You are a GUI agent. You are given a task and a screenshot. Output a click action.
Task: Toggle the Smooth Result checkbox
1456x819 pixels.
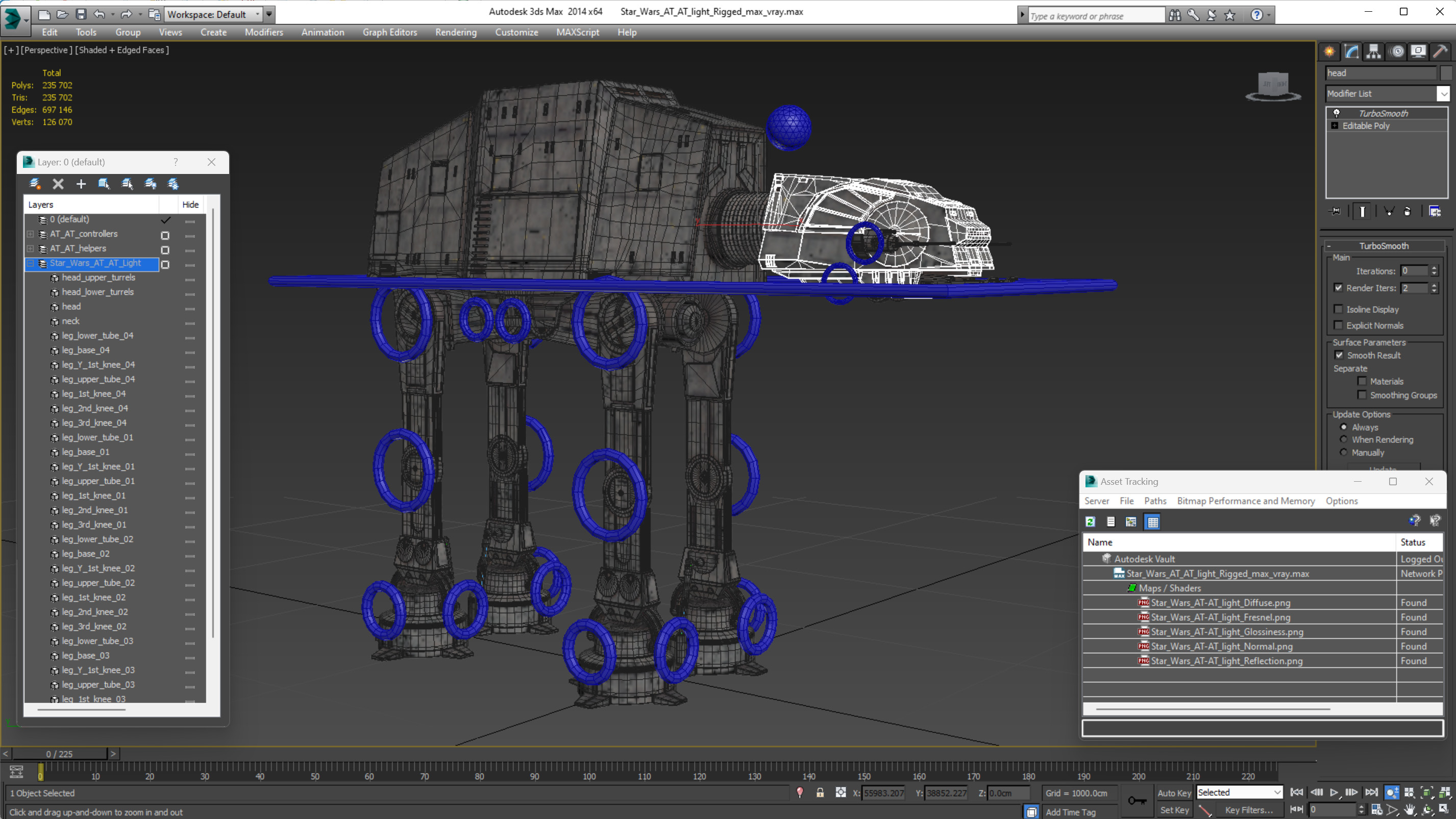coord(1339,355)
